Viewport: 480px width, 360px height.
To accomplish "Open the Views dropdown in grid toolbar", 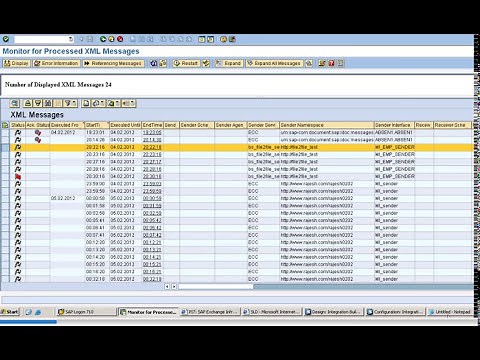I will point(102,103).
